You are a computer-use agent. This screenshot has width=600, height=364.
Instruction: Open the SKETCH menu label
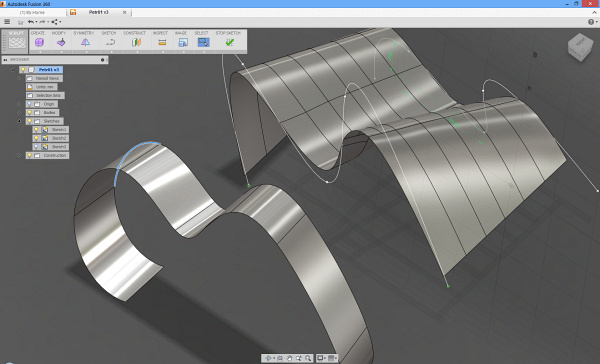click(x=109, y=33)
